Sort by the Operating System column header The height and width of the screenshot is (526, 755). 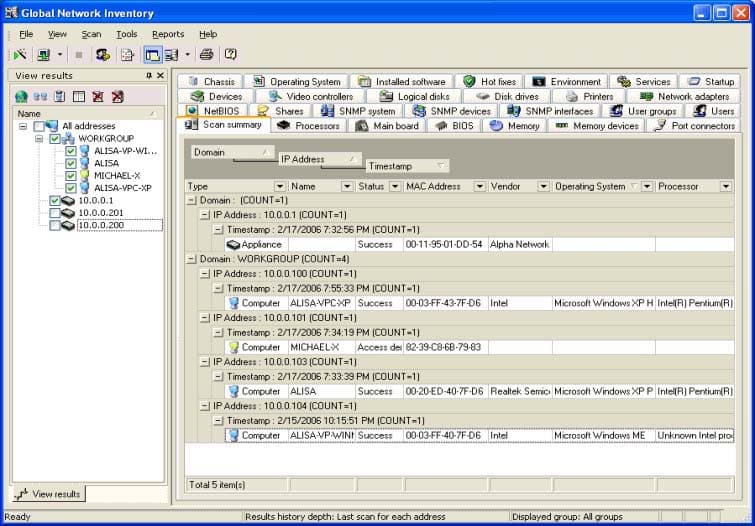click(x=603, y=186)
